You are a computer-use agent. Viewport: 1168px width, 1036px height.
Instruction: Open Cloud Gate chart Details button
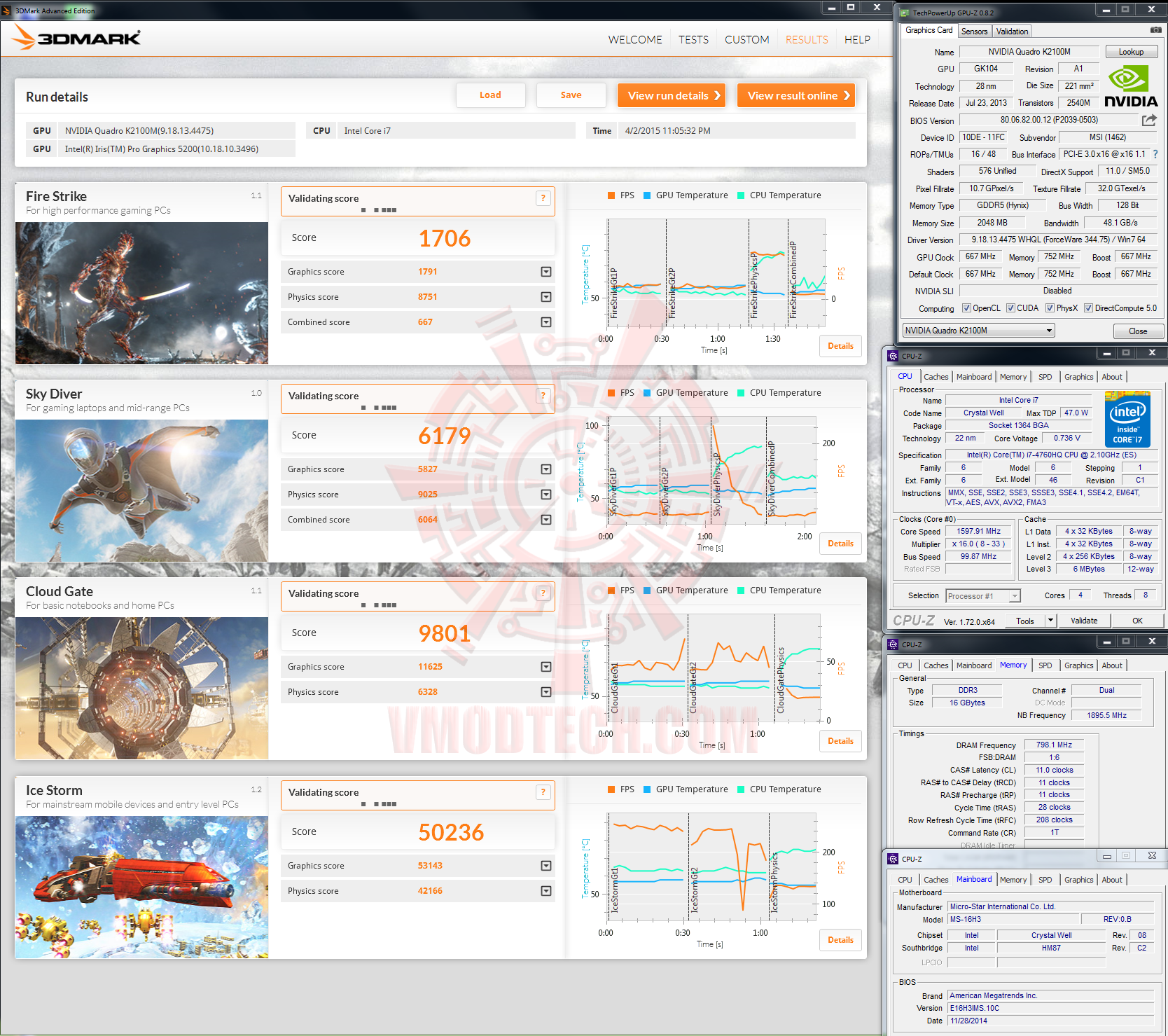(840, 741)
